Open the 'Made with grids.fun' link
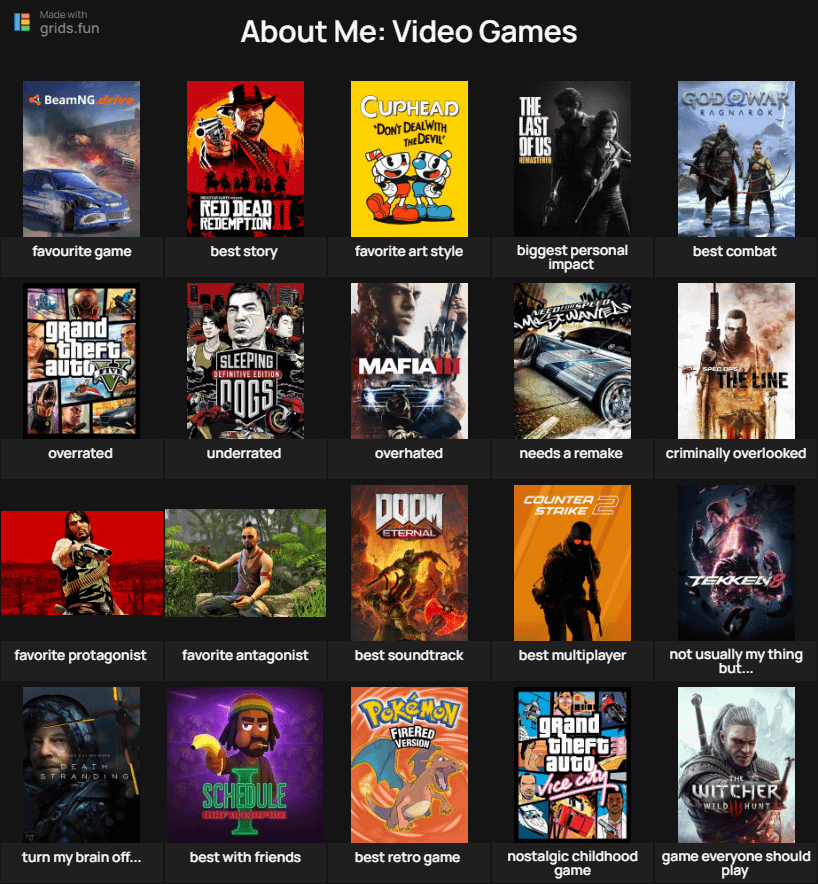The width and height of the screenshot is (818, 884). [x=68, y=22]
